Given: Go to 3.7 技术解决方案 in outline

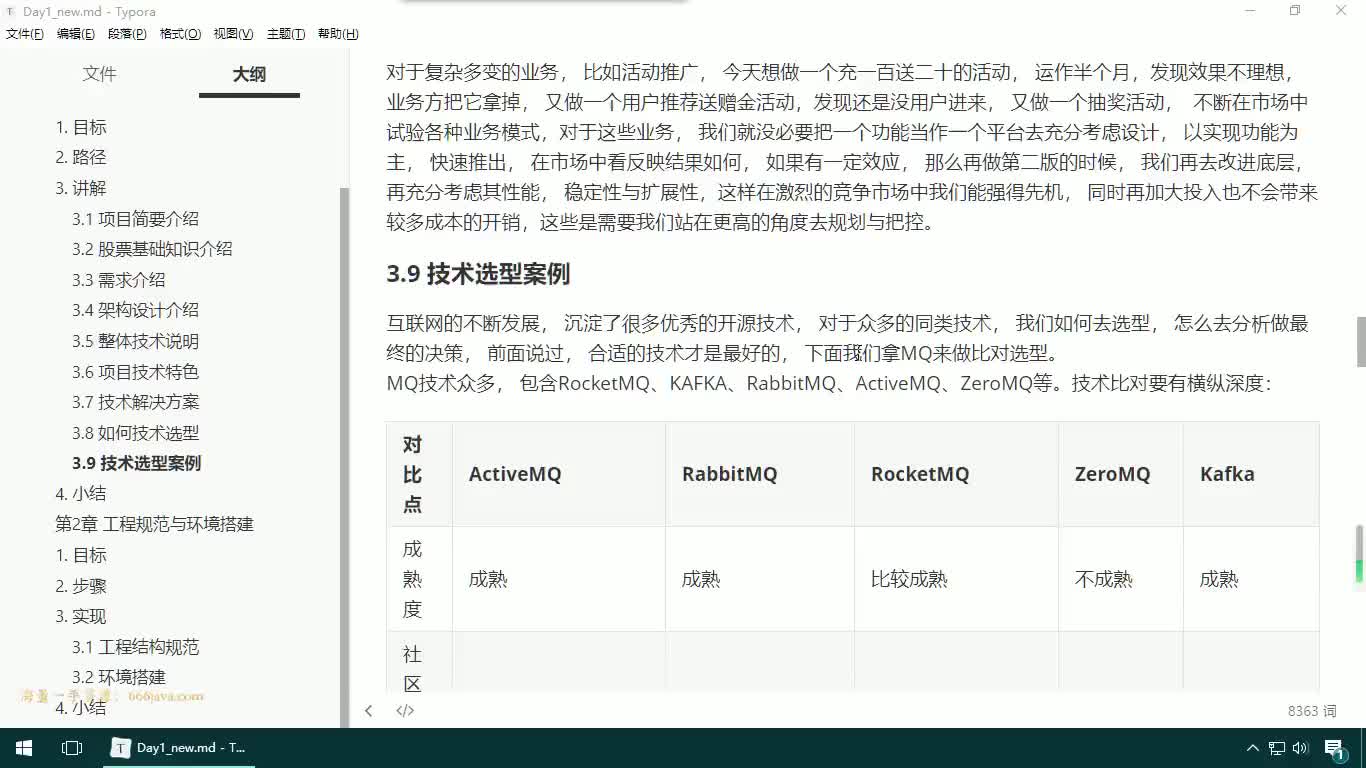Looking at the screenshot, I should (x=135, y=402).
